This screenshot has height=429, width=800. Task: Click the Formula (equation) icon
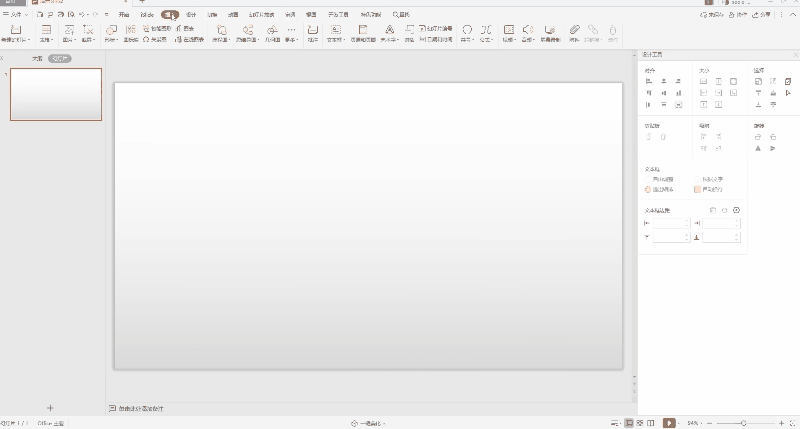click(486, 30)
